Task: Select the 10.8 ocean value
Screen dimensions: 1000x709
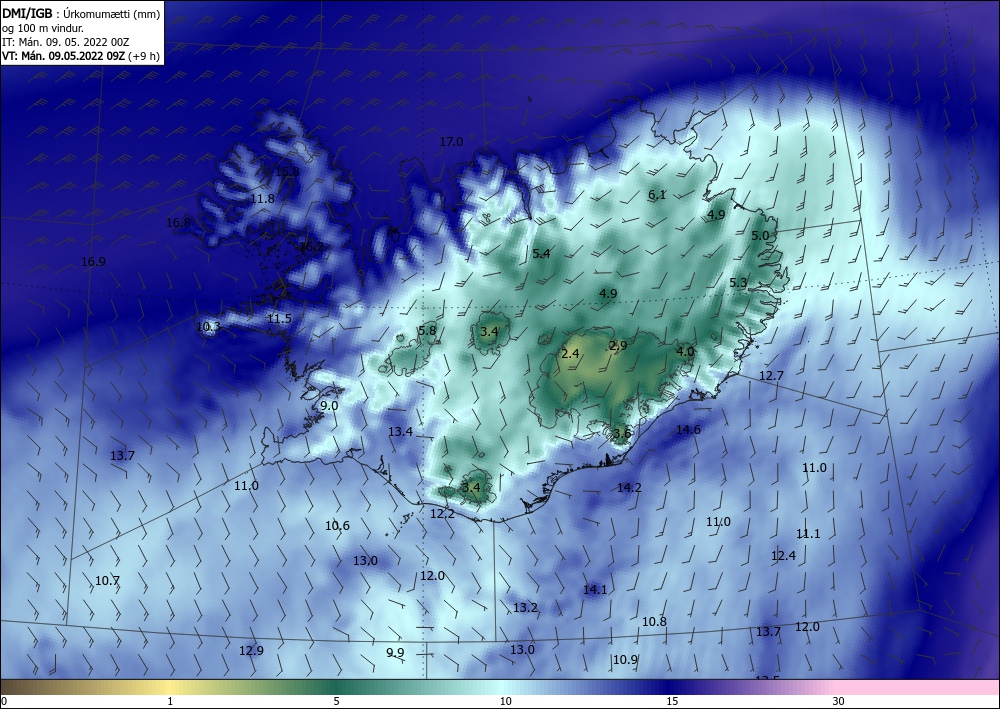Action: pos(654,621)
